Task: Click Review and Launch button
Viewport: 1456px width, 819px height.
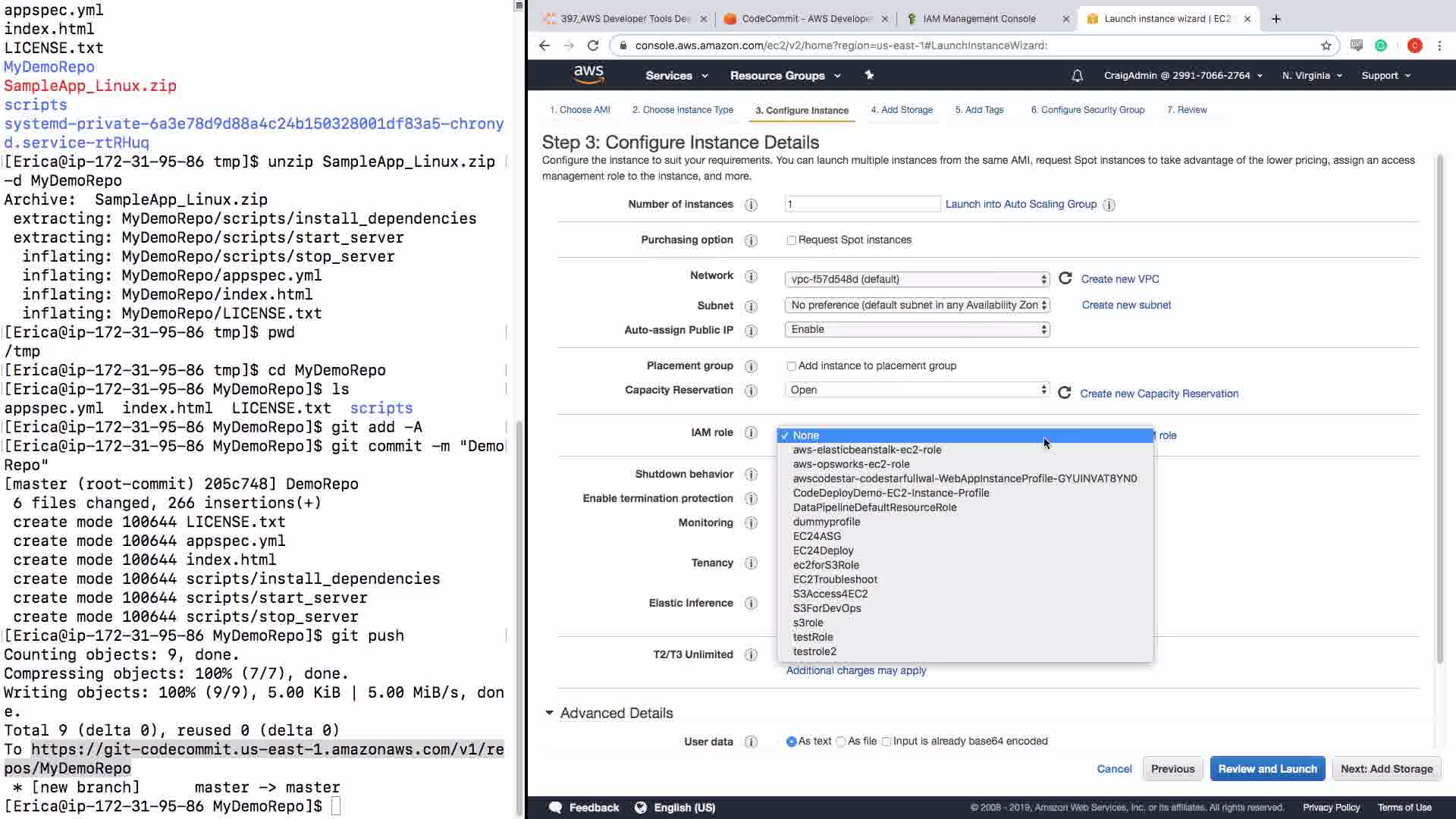Action: [1266, 768]
